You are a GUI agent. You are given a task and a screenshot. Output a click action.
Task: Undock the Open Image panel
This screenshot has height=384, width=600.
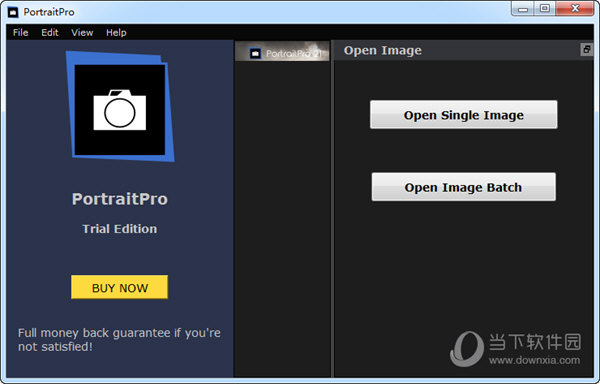click(x=586, y=49)
